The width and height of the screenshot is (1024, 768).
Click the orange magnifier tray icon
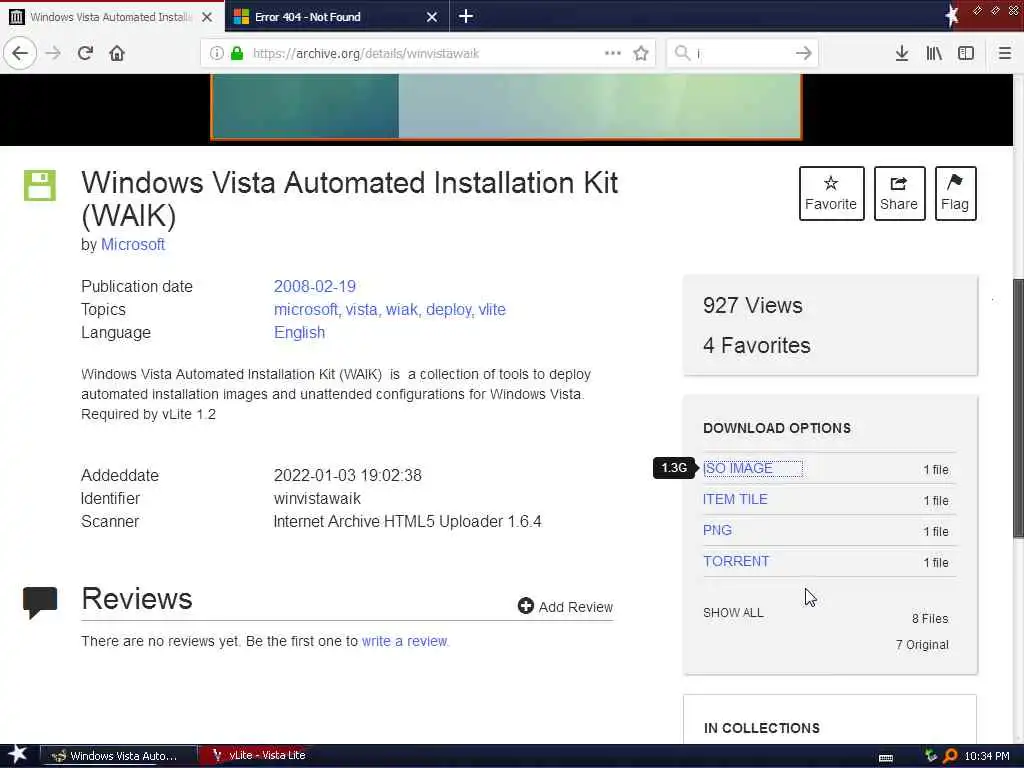(950, 756)
